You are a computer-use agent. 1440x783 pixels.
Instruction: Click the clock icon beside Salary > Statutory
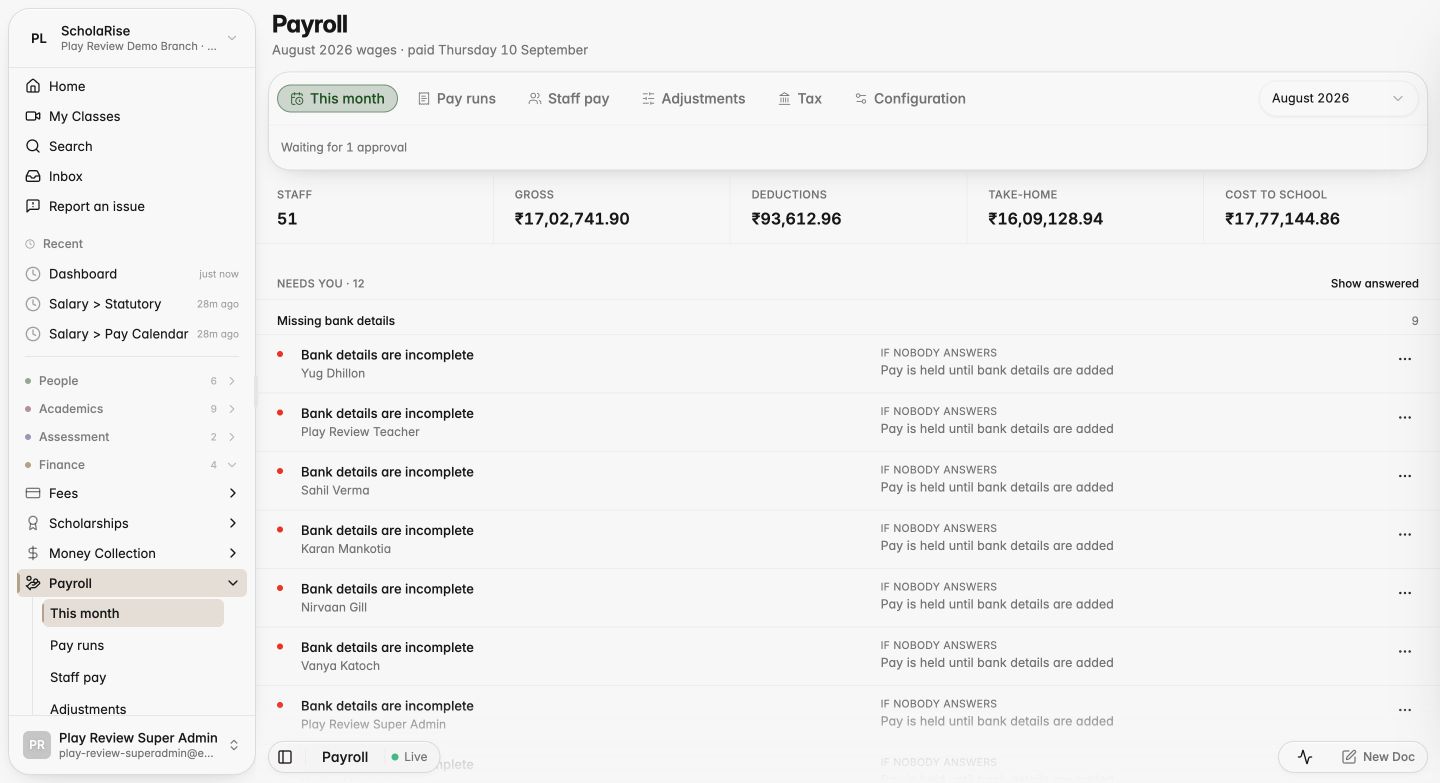point(33,304)
